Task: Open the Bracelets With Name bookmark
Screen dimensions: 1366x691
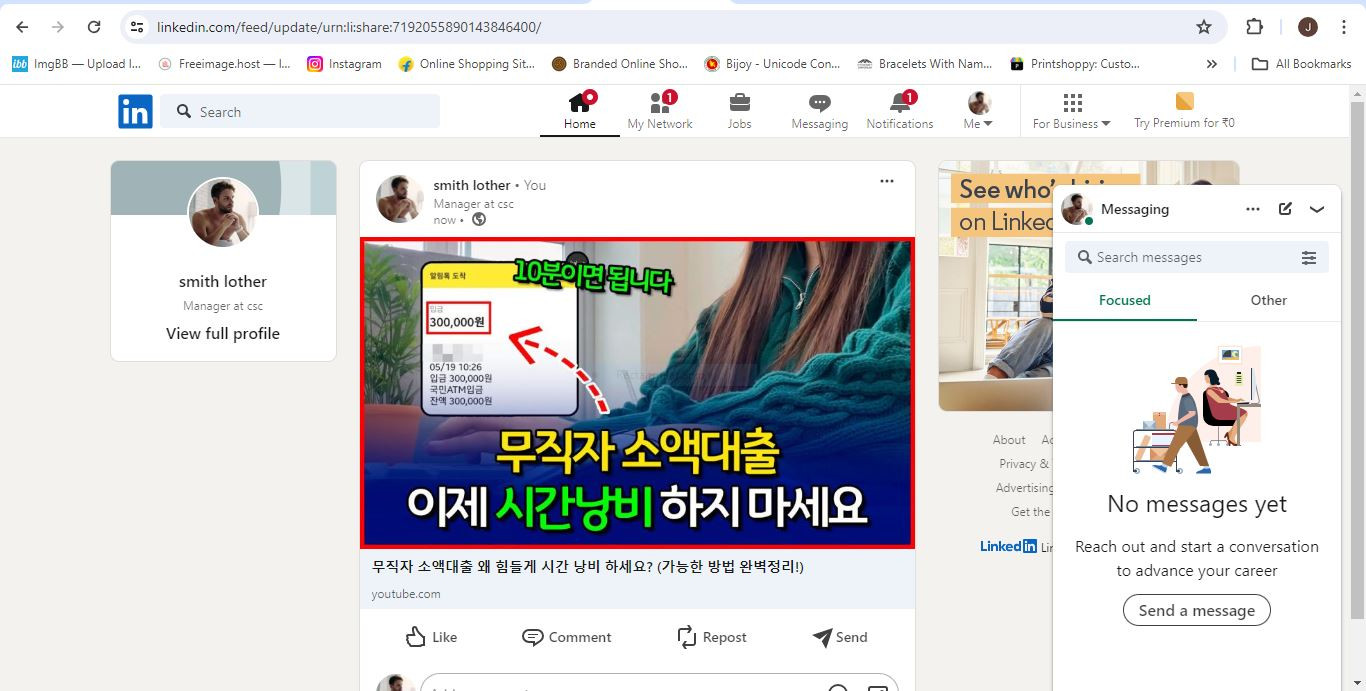Action: [x=925, y=64]
